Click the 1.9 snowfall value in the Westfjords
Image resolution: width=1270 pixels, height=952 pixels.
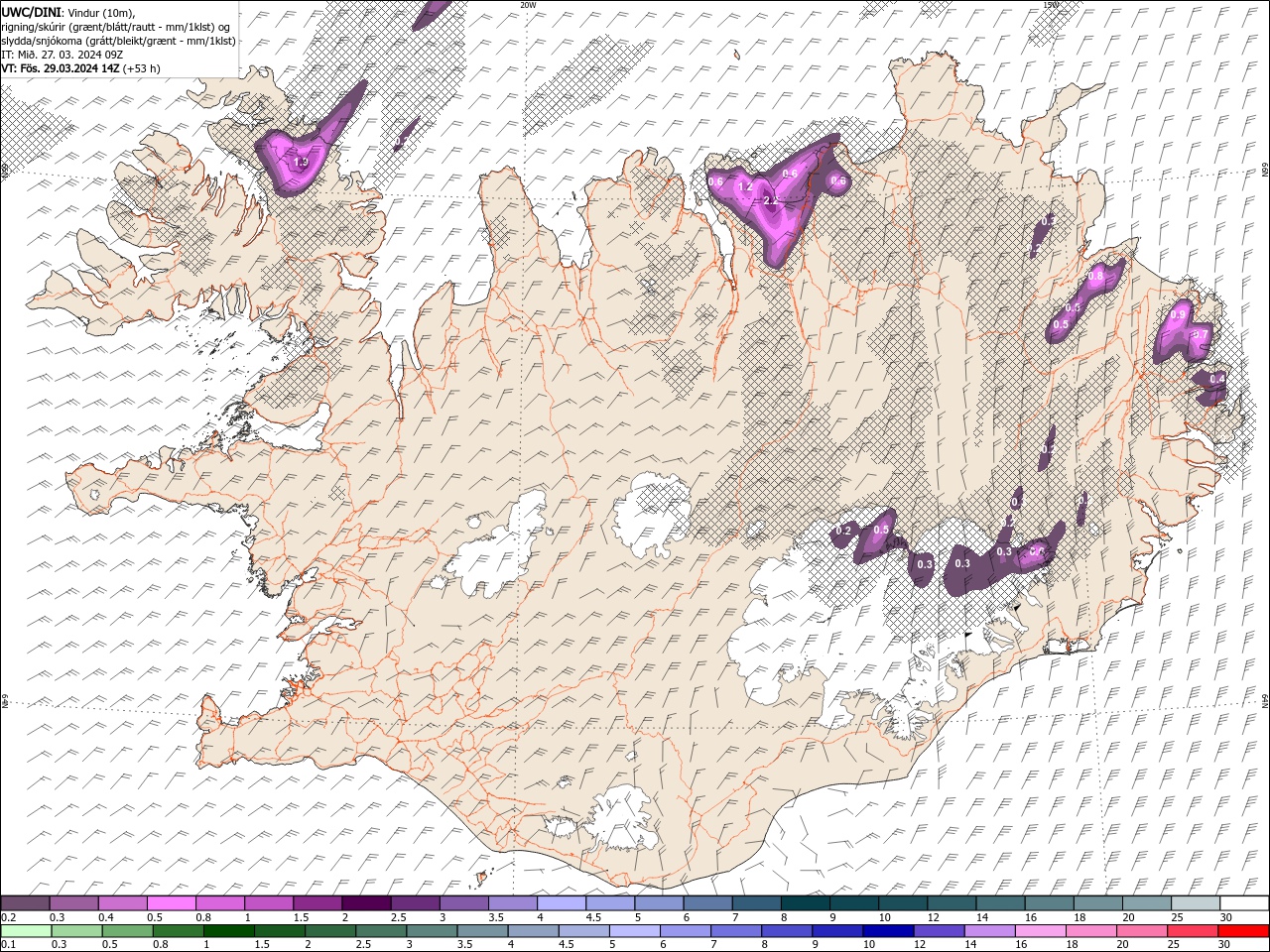click(302, 162)
